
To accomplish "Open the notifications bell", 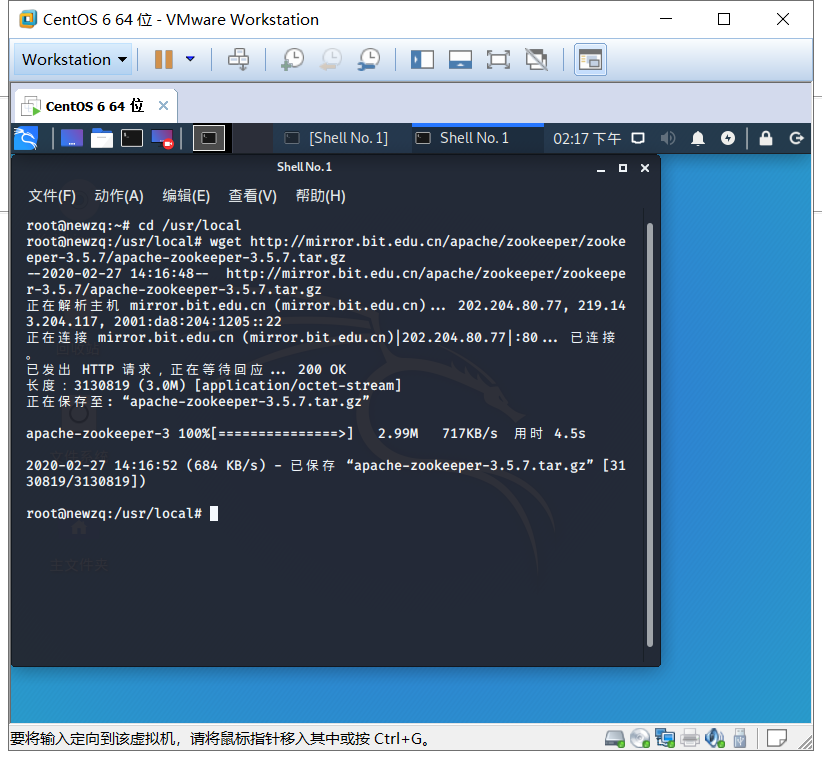I will [x=698, y=138].
